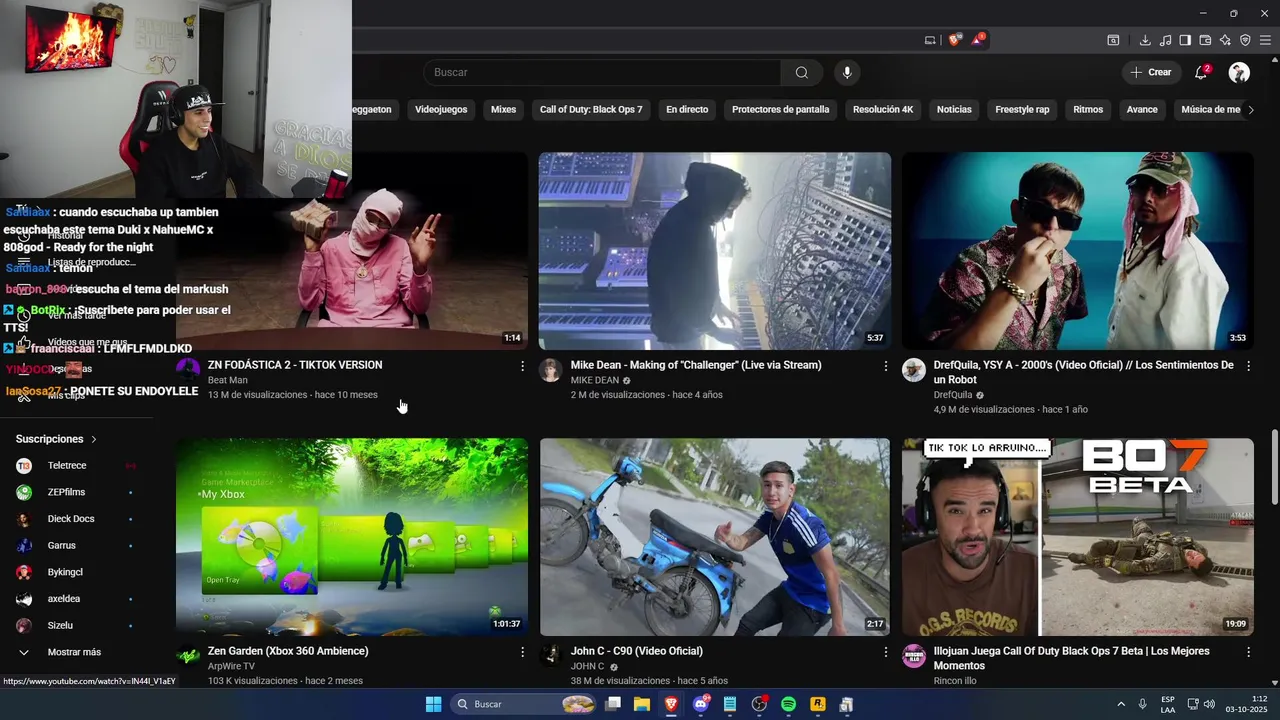Open options menu for Mike Dean Challenger video
Screen dimensions: 1280x720
(885, 366)
